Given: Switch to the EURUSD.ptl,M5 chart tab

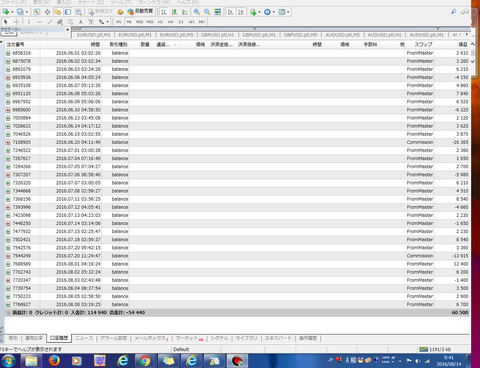Looking at the screenshot, I should point(176,35).
